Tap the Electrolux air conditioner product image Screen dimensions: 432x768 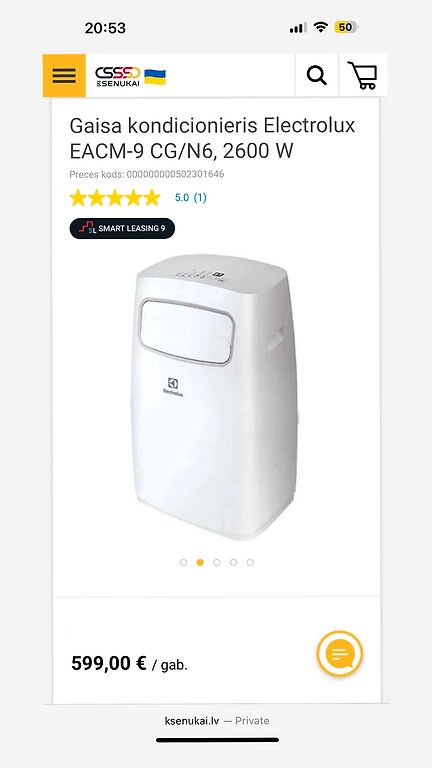215,397
